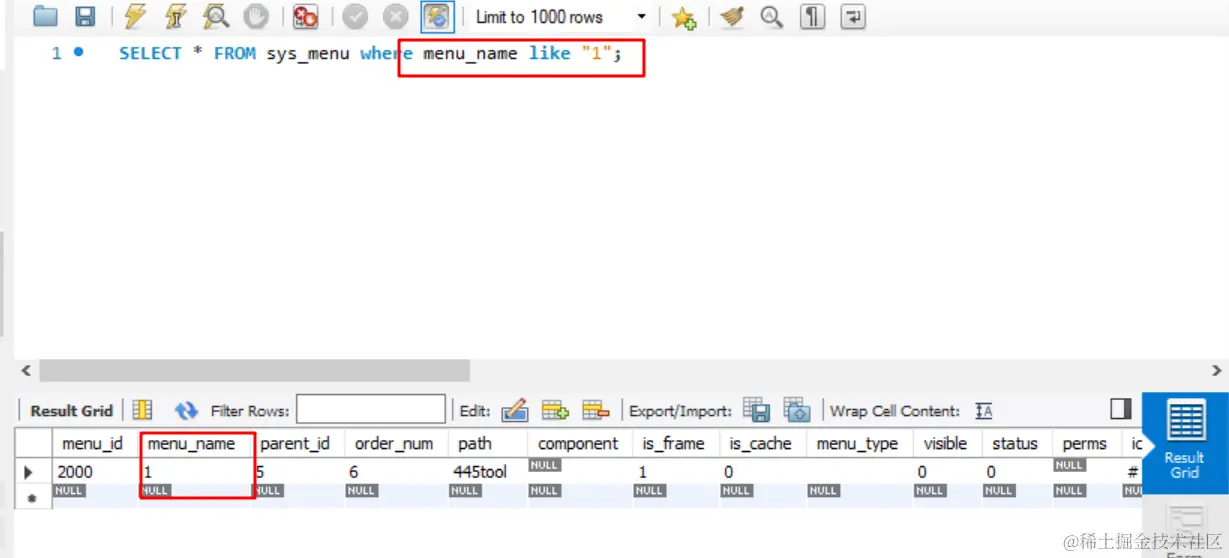Screen dimensions: 1229x558
Task: Toggle wrap cell content
Action: pyautogui.click(x=984, y=411)
